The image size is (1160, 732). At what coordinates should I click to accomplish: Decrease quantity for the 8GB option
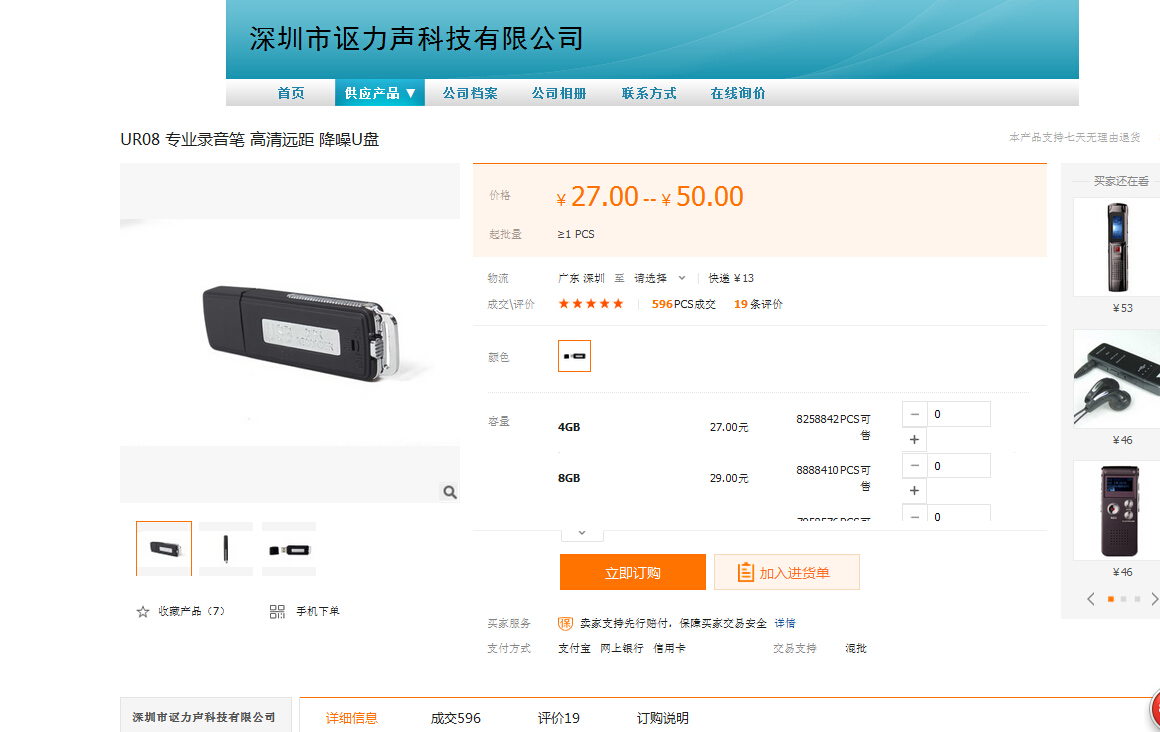coord(914,466)
